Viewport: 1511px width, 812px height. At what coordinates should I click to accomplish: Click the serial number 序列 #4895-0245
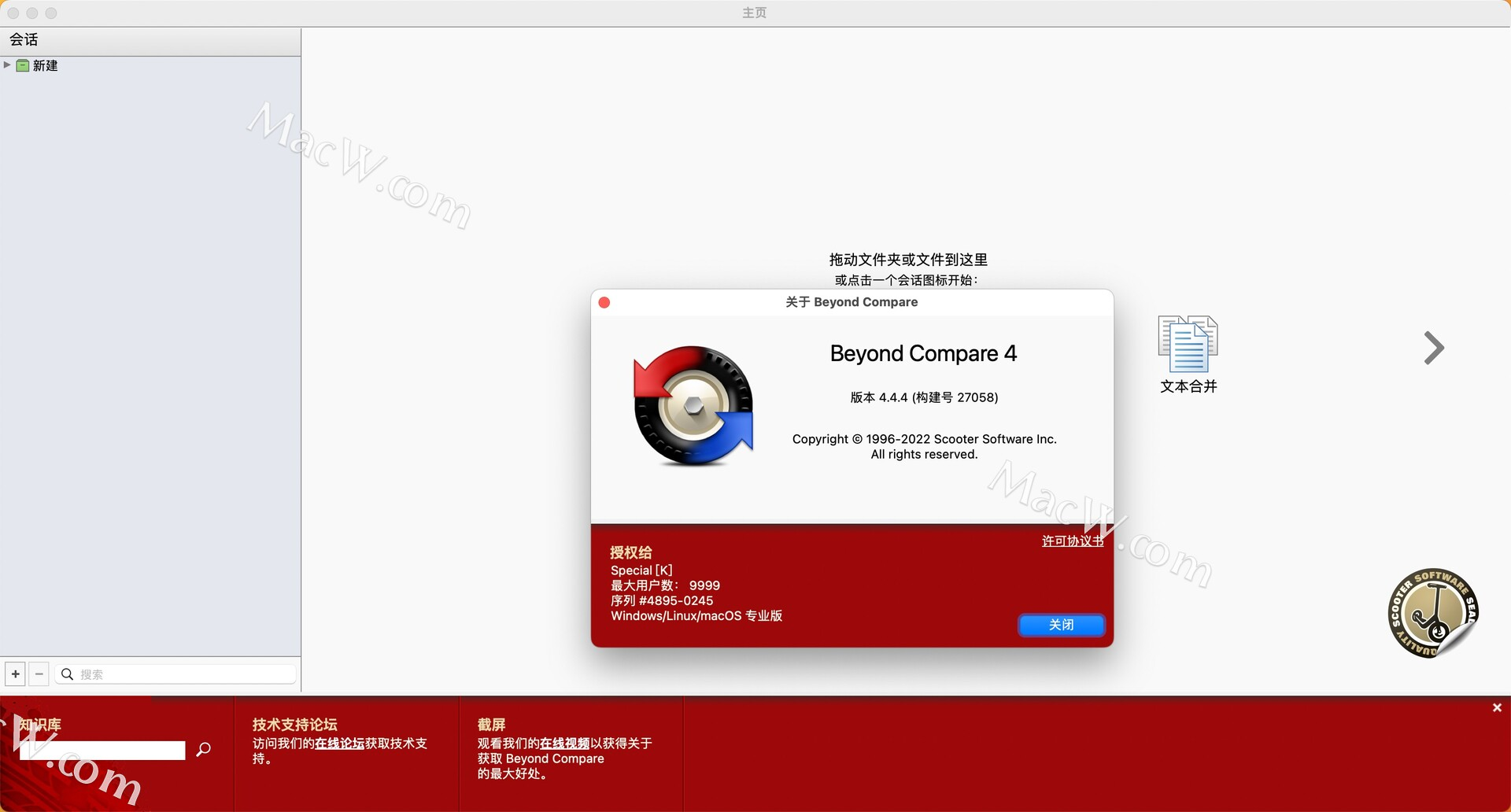(x=662, y=600)
